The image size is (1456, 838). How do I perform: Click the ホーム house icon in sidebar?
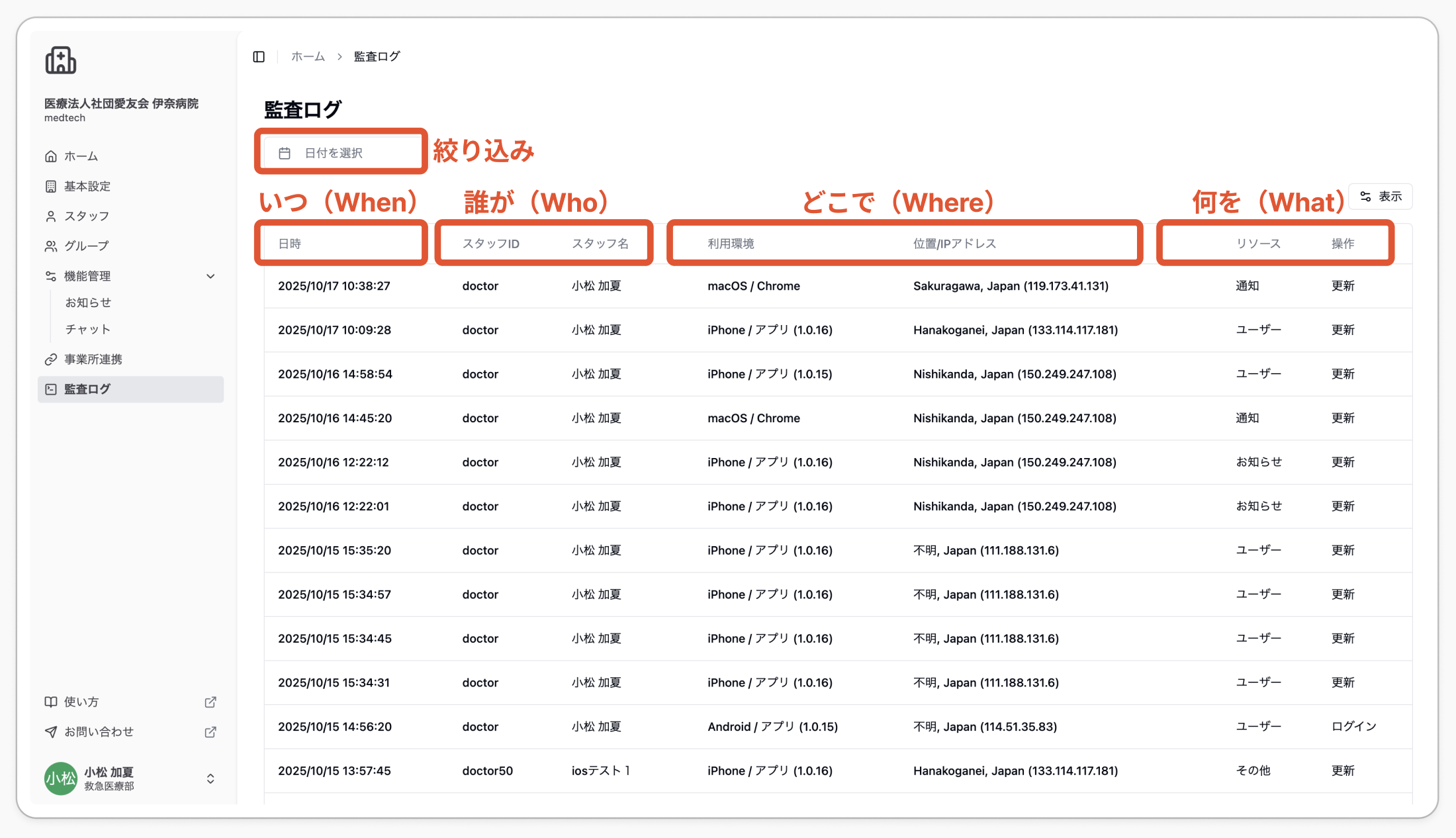tap(51, 156)
